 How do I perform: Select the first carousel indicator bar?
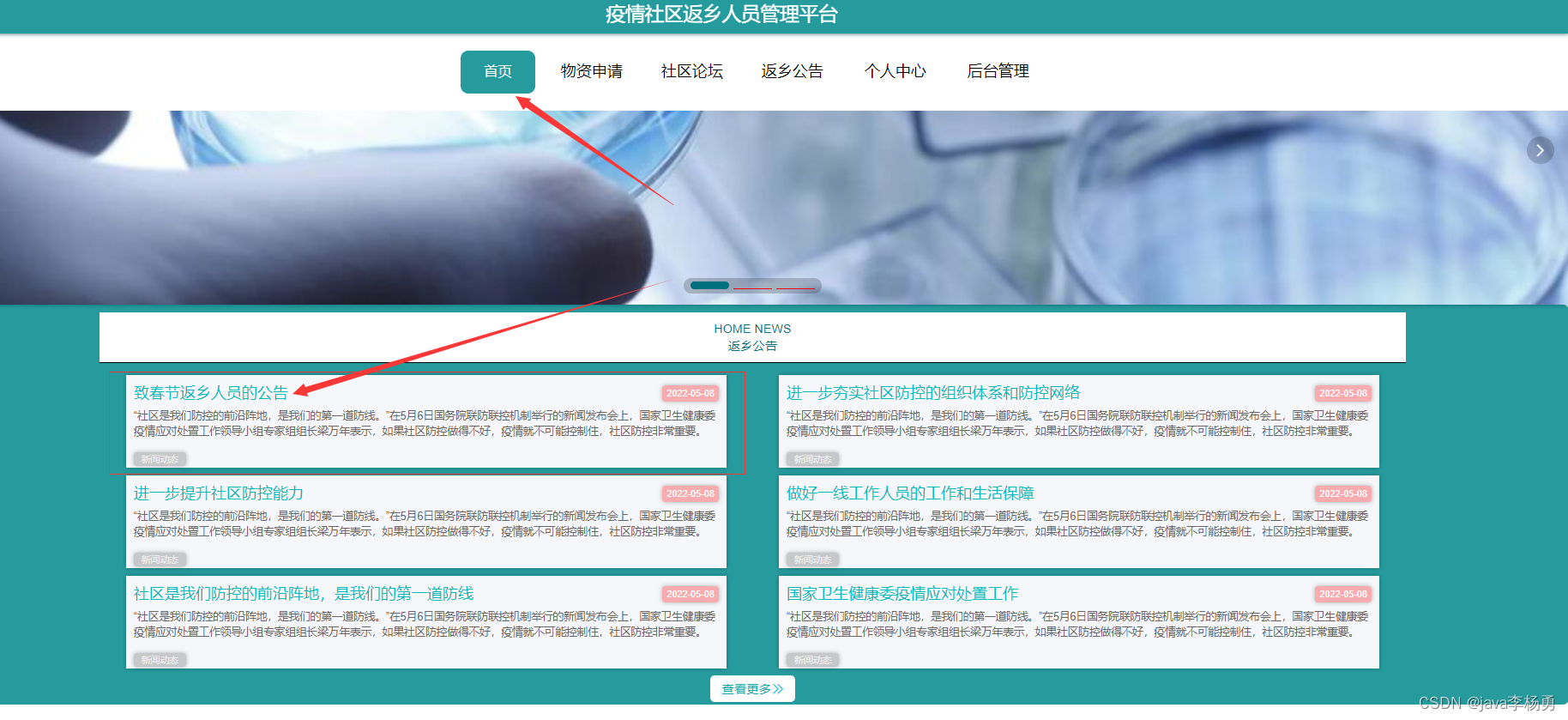pyautogui.click(x=709, y=286)
